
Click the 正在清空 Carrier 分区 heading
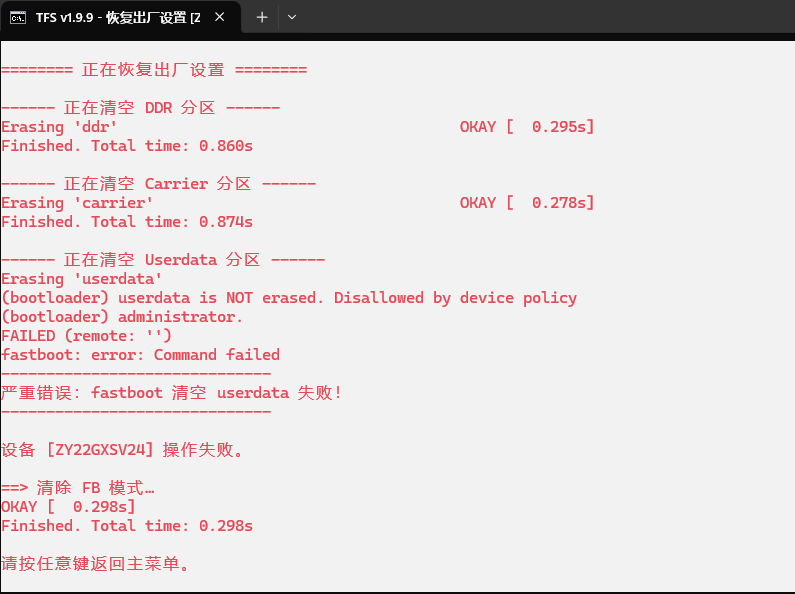click(x=158, y=183)
